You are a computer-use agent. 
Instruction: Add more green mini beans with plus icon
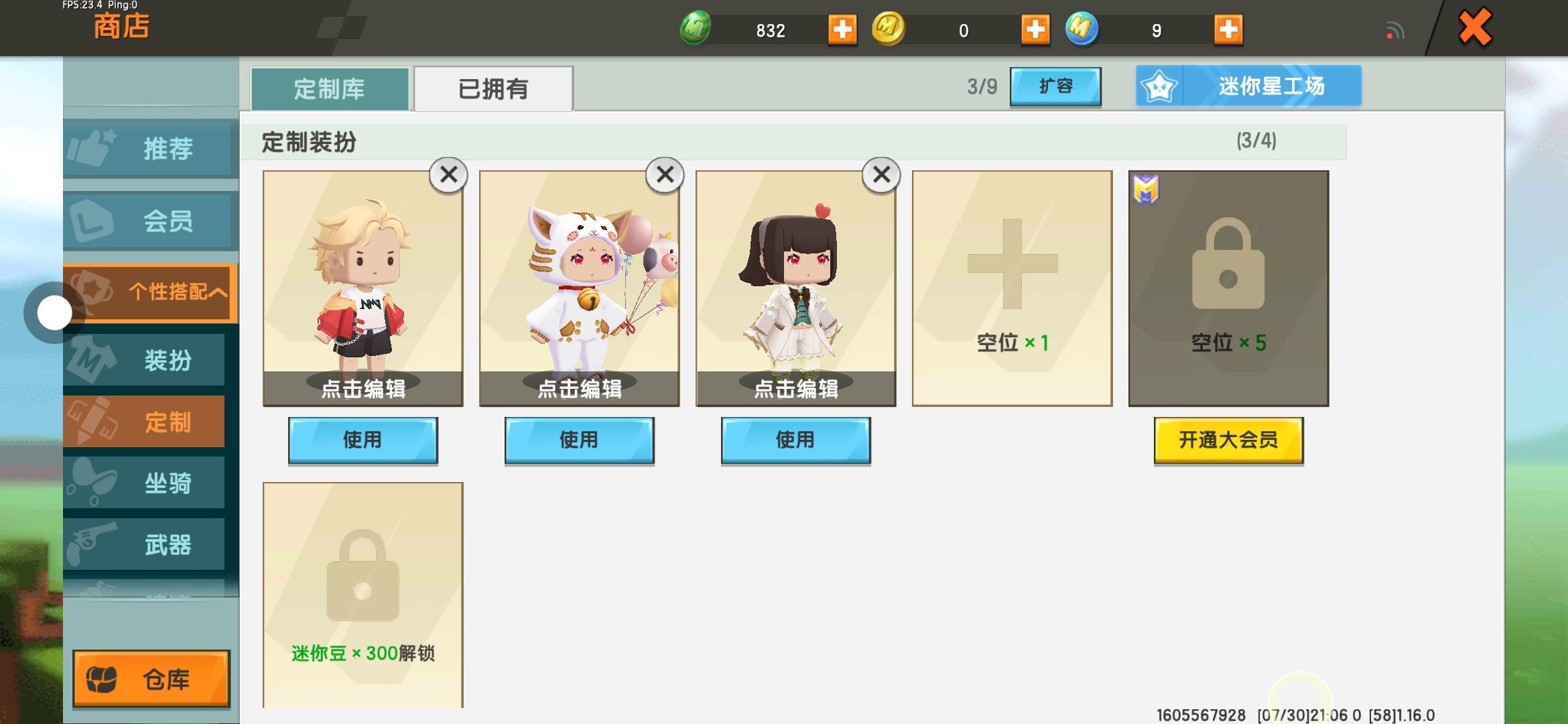(842, 29)
